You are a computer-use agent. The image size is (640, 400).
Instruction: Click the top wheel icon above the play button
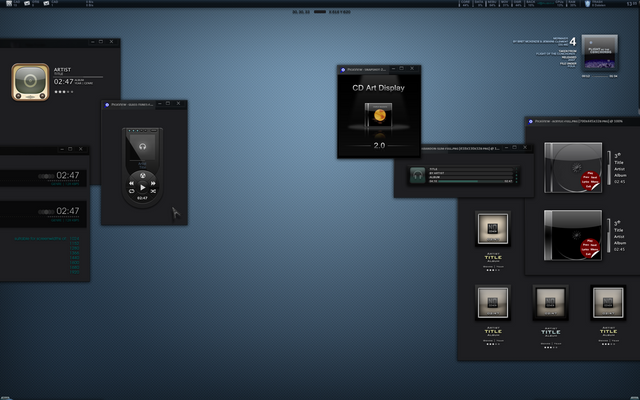pos(142,176)
